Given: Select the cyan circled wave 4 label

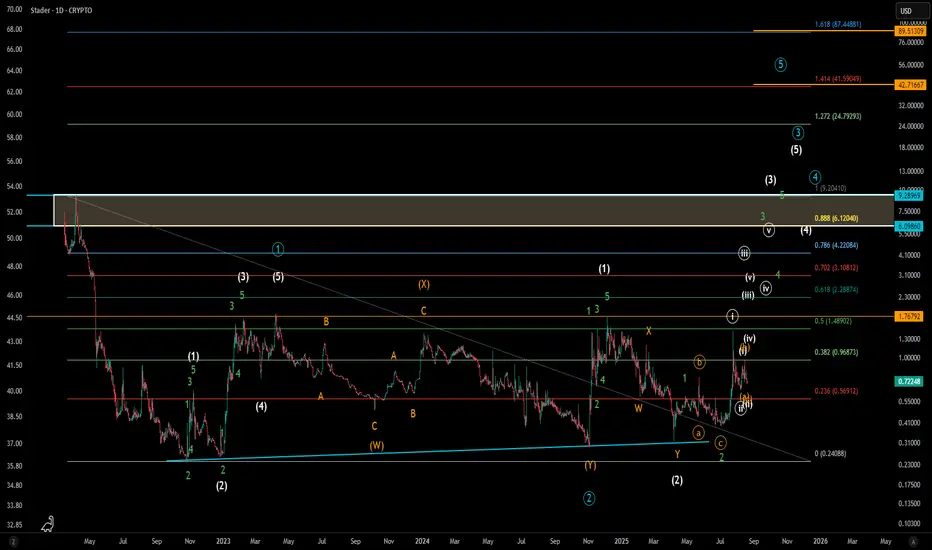Looking at the screenshot, I should (x=815, y=177).
